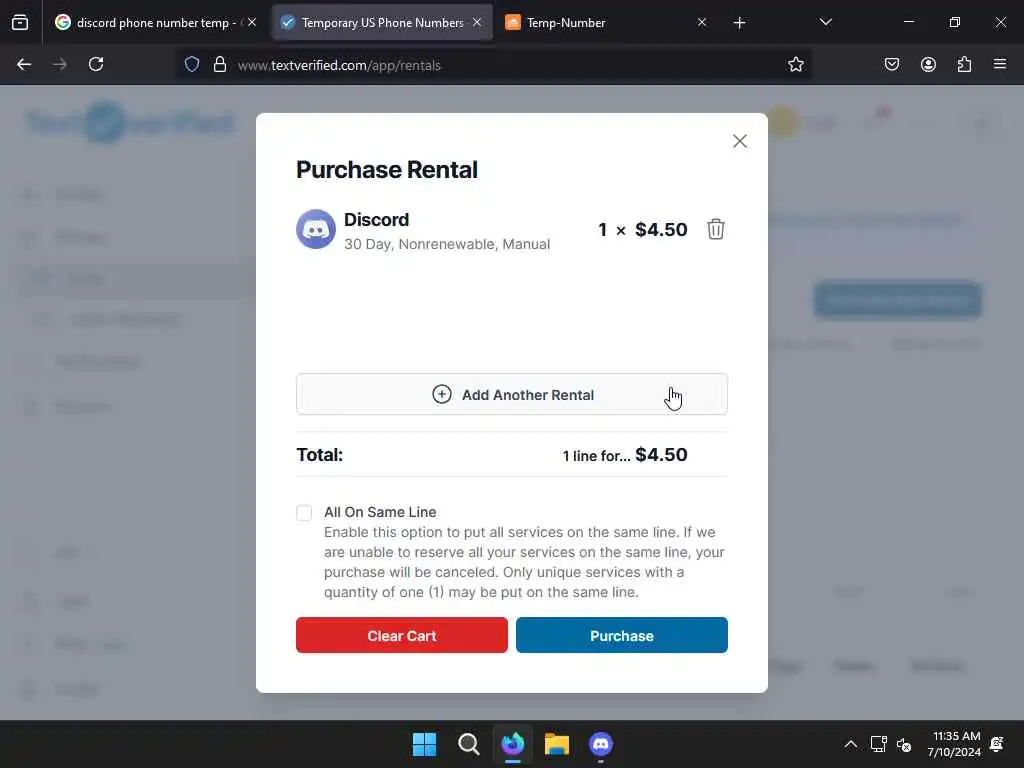Close the Temp-Number tab
The image size is (1024, 768).
(701, 22)
